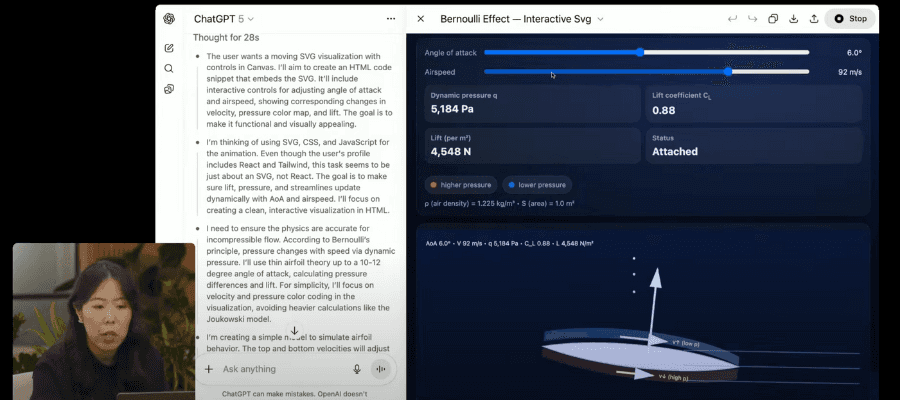The height and width of the screenshot is (400, 900).
Task: Click the redo arrow in canvas header
Action: (752, 19)
